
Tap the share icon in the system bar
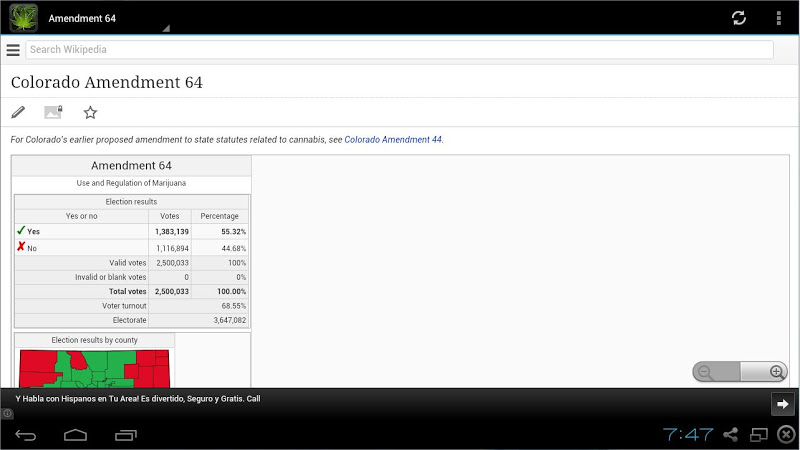coord(731,435)
